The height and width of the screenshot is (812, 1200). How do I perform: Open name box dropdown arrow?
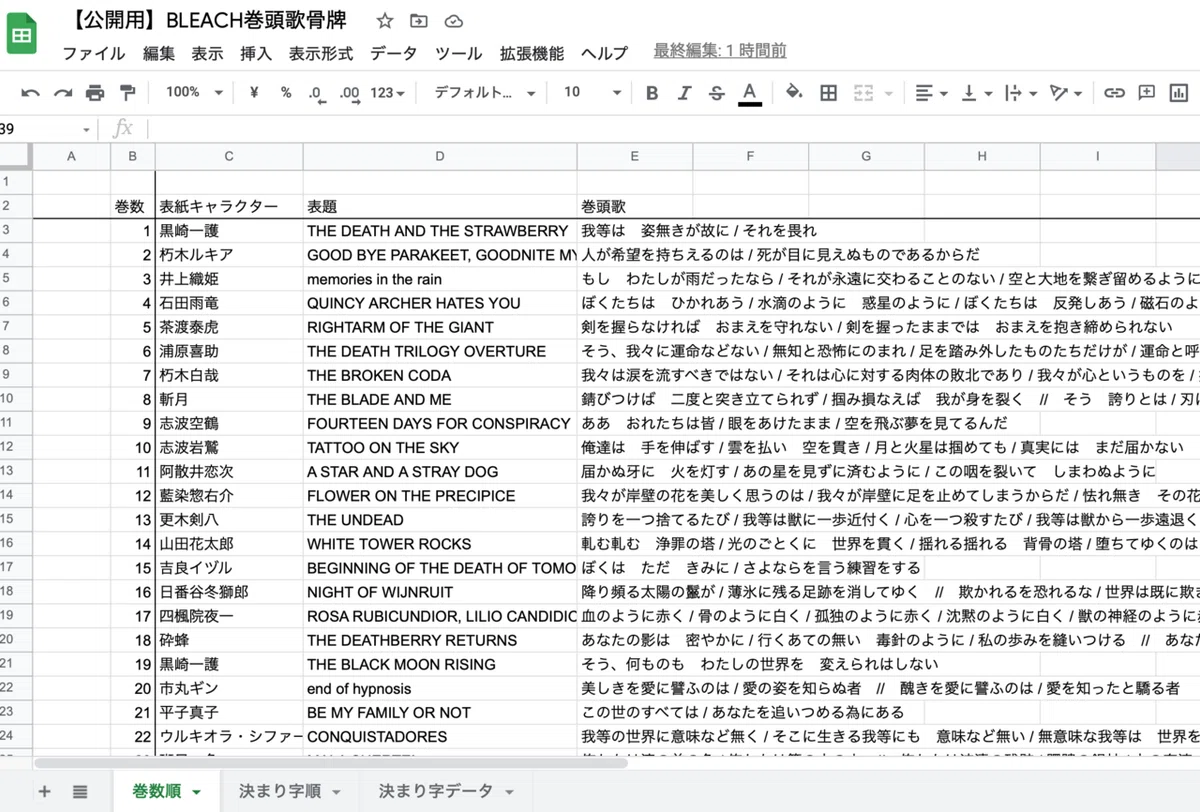coord(86,130)
